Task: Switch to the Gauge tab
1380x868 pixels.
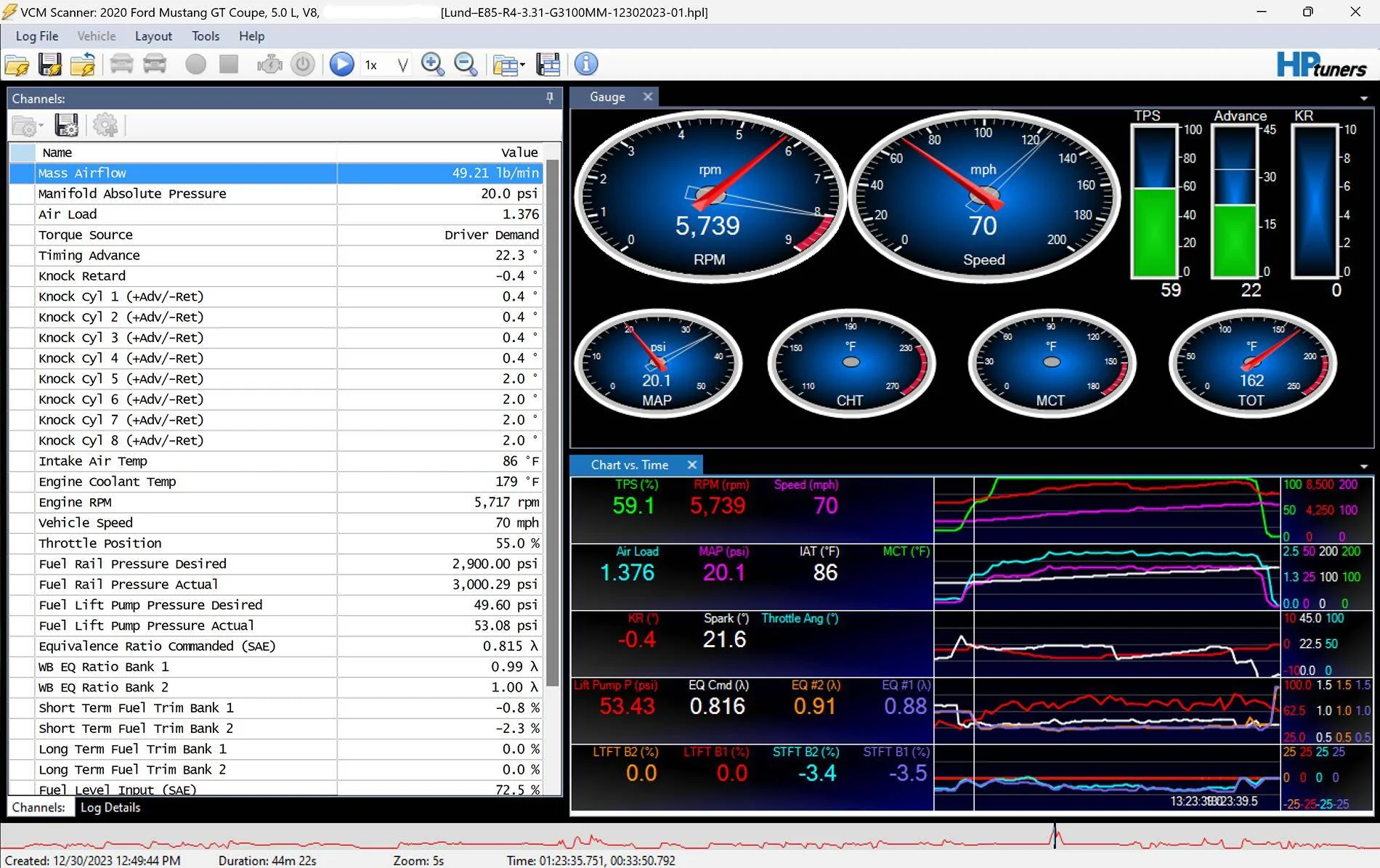Action: pos(607,97)
